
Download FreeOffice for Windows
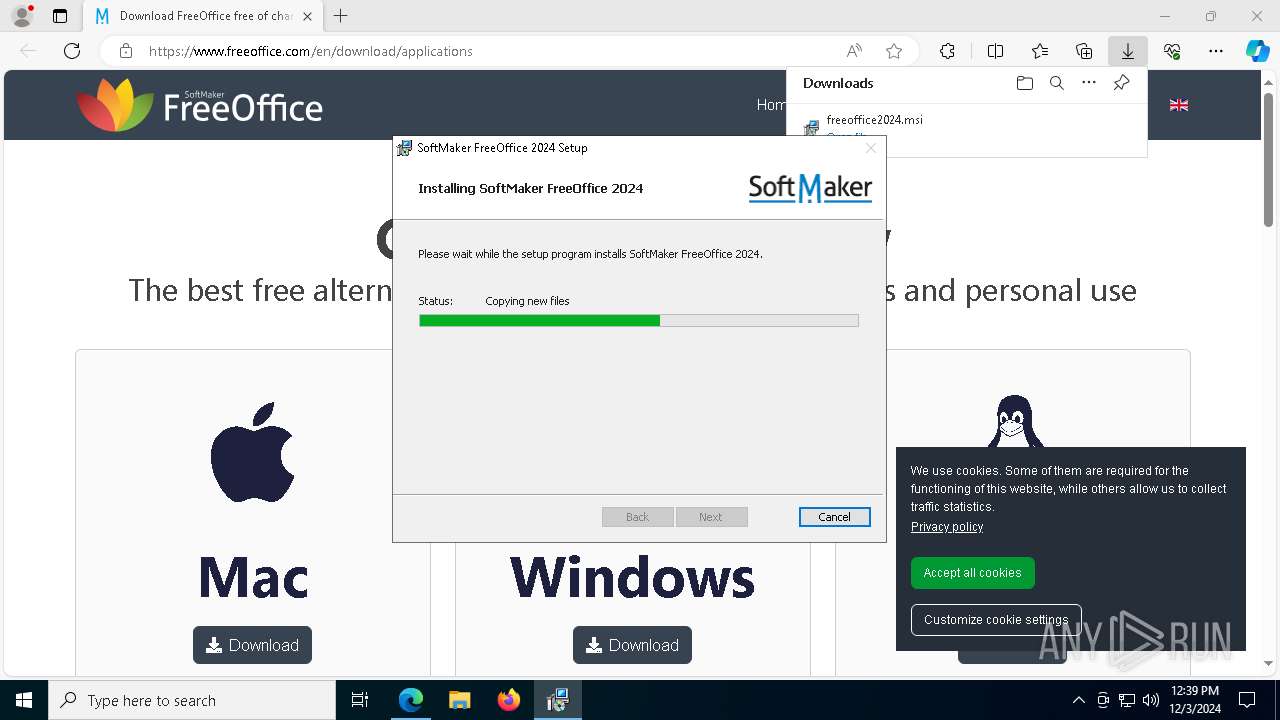pos(632,645)
